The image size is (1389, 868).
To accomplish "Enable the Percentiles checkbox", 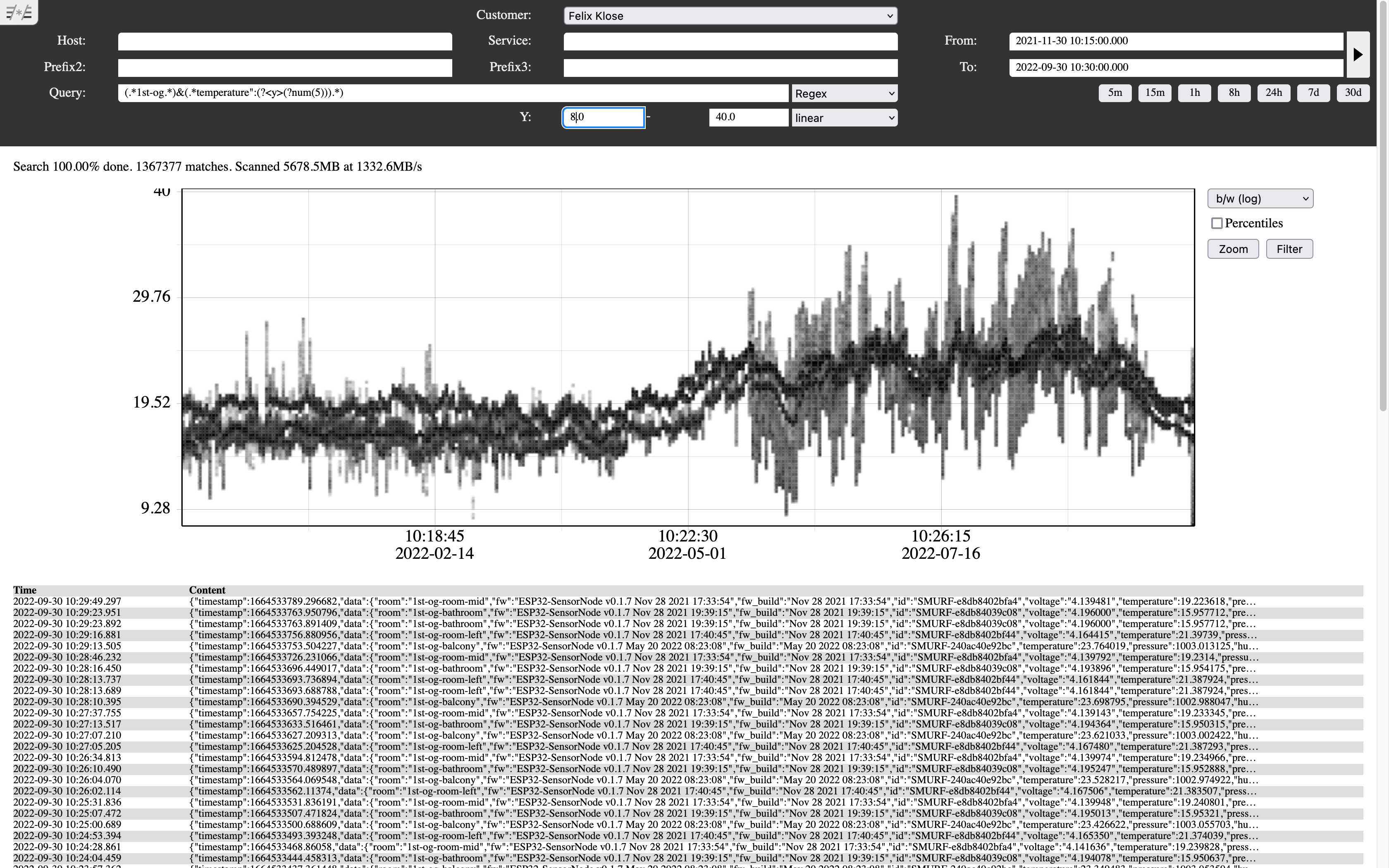I will pos(1216,223).
